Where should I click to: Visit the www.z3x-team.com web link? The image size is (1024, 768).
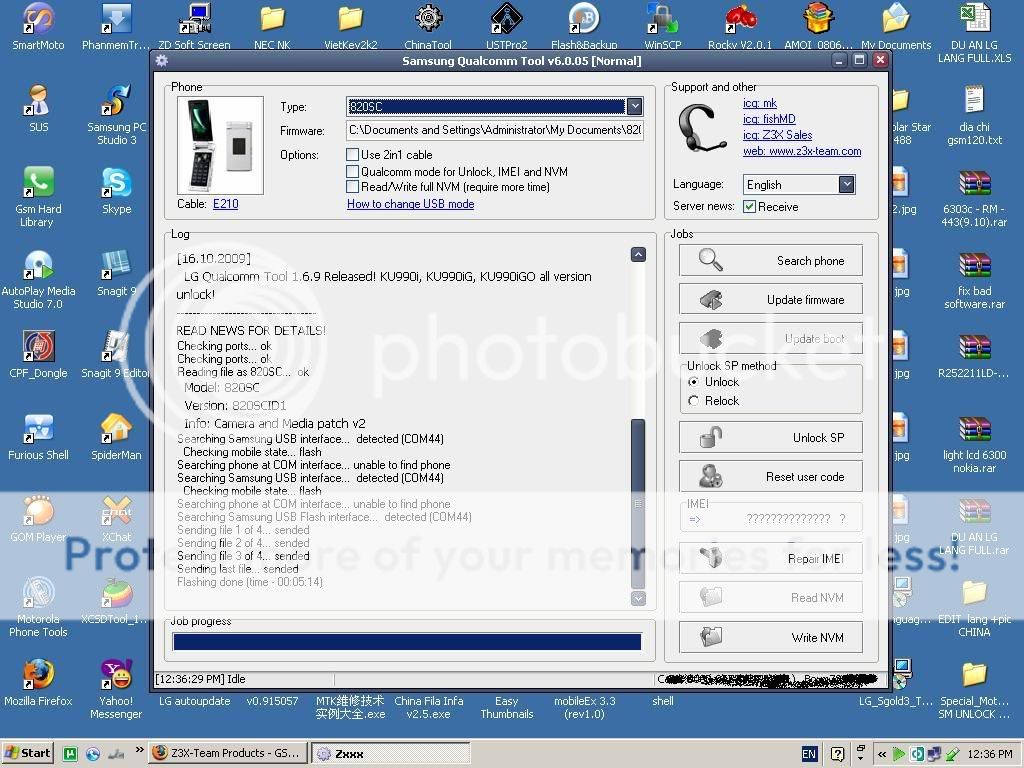coord(802,151)
